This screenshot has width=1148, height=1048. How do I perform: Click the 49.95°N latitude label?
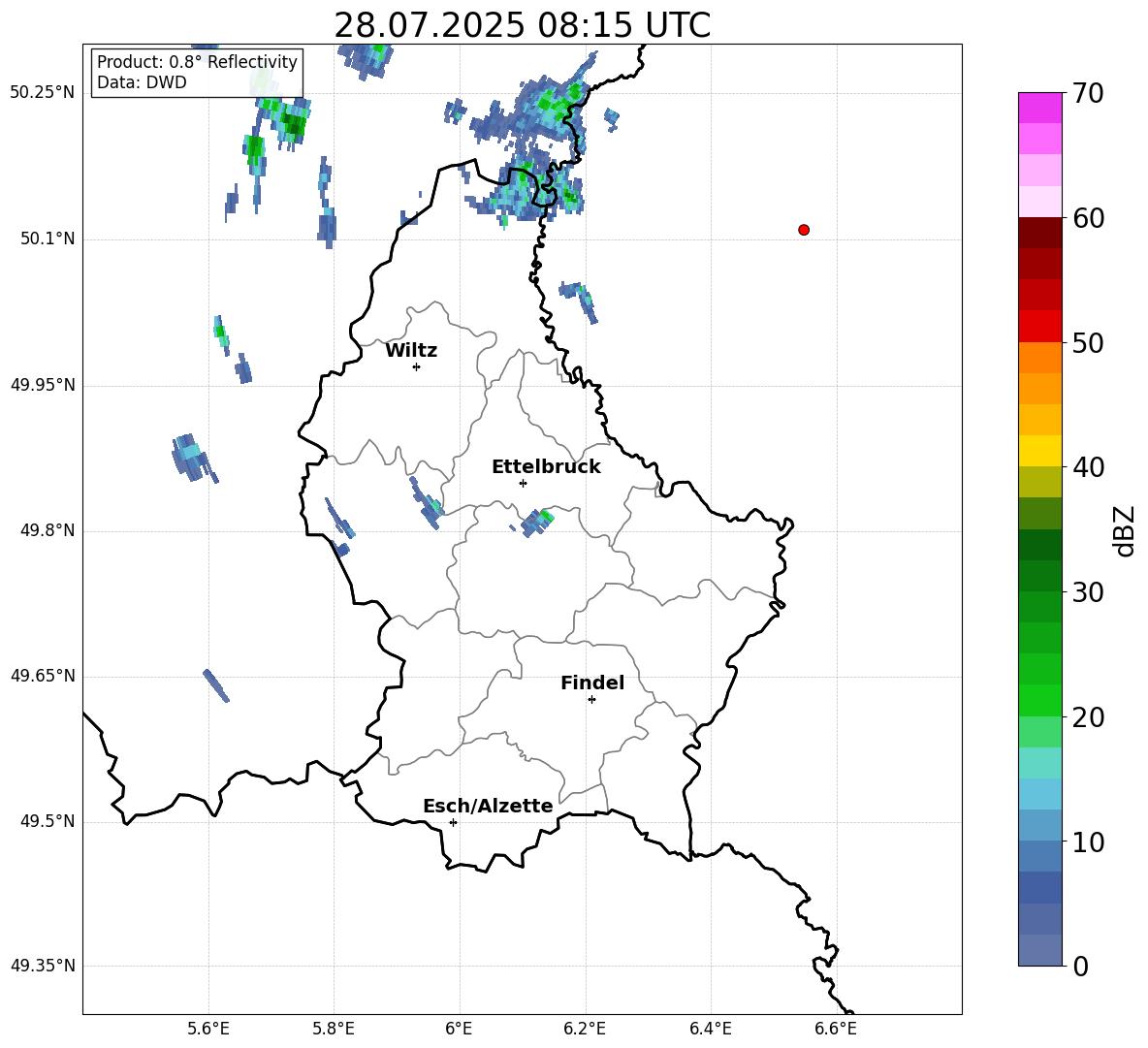pyautogui.click(x=43, y=385)
